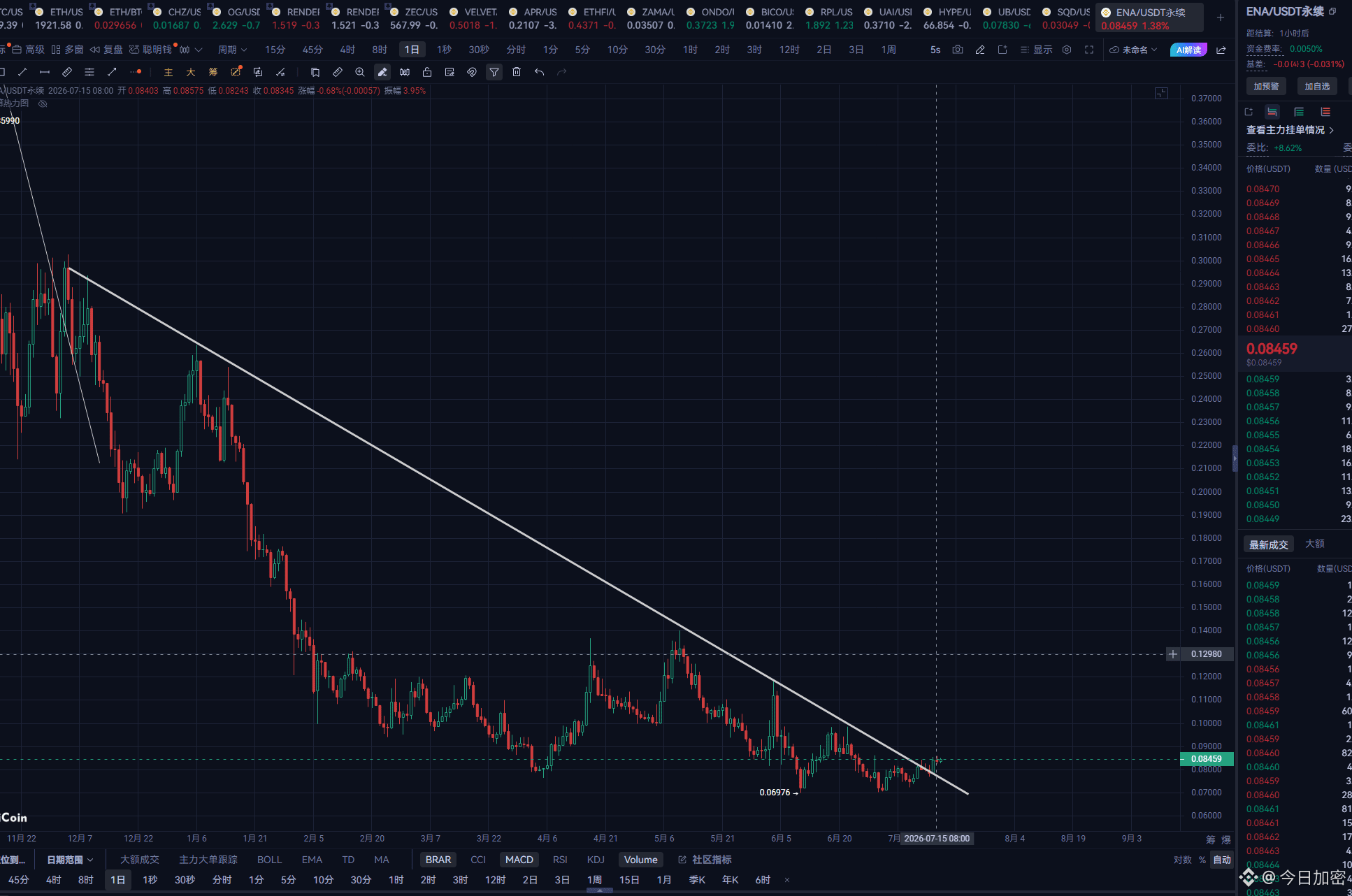Screen dimensions: 1352x896
Task: Show both bids and asks order book view
Action: pos(1272,112)
